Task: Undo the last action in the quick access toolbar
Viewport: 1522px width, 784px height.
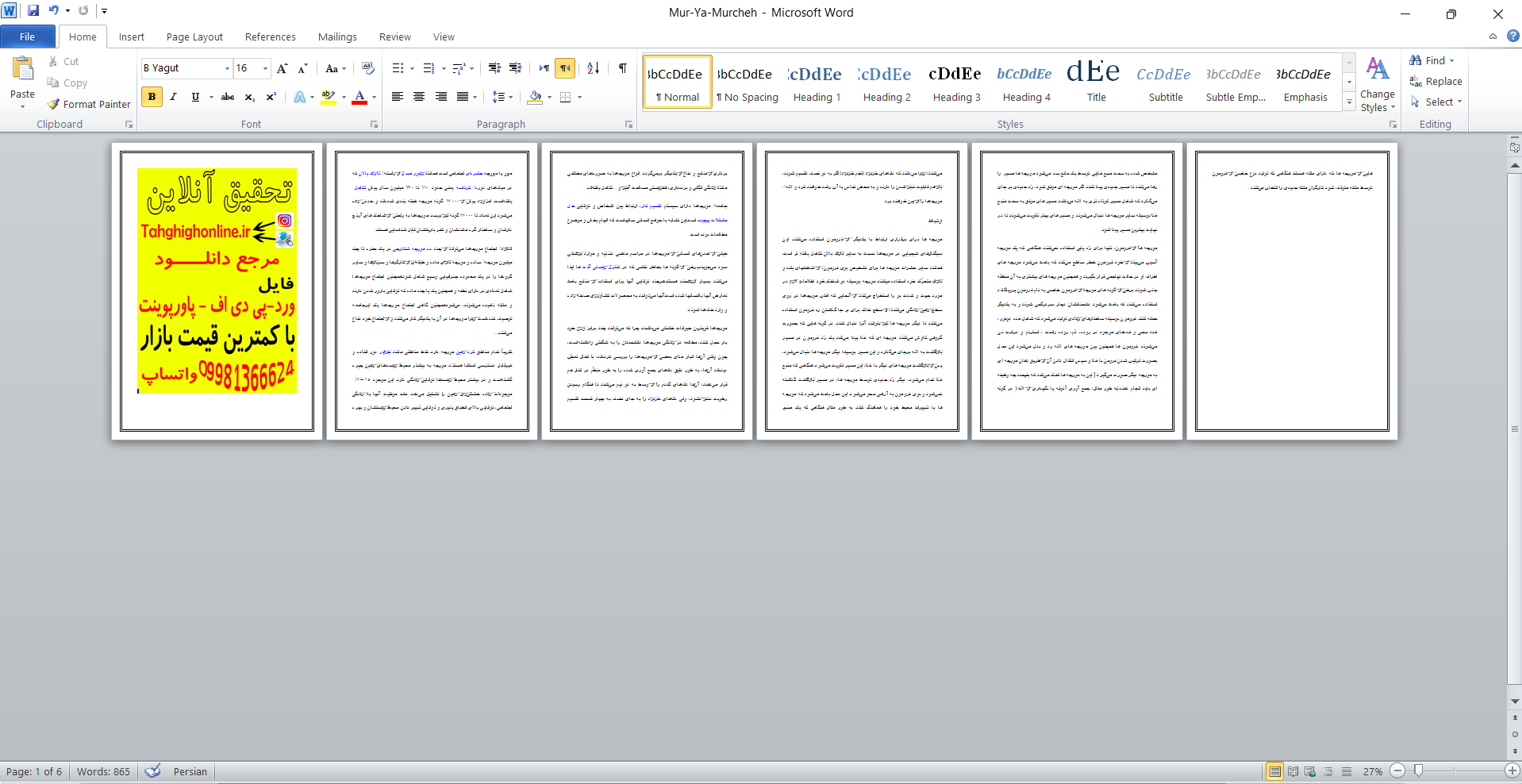Action: [53, 11]
